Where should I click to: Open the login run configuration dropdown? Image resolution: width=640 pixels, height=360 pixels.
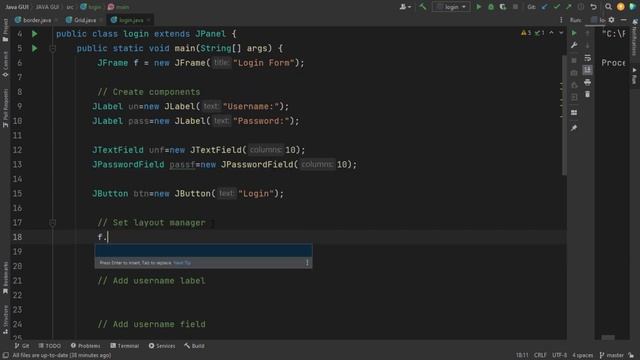tap(451, 7)
